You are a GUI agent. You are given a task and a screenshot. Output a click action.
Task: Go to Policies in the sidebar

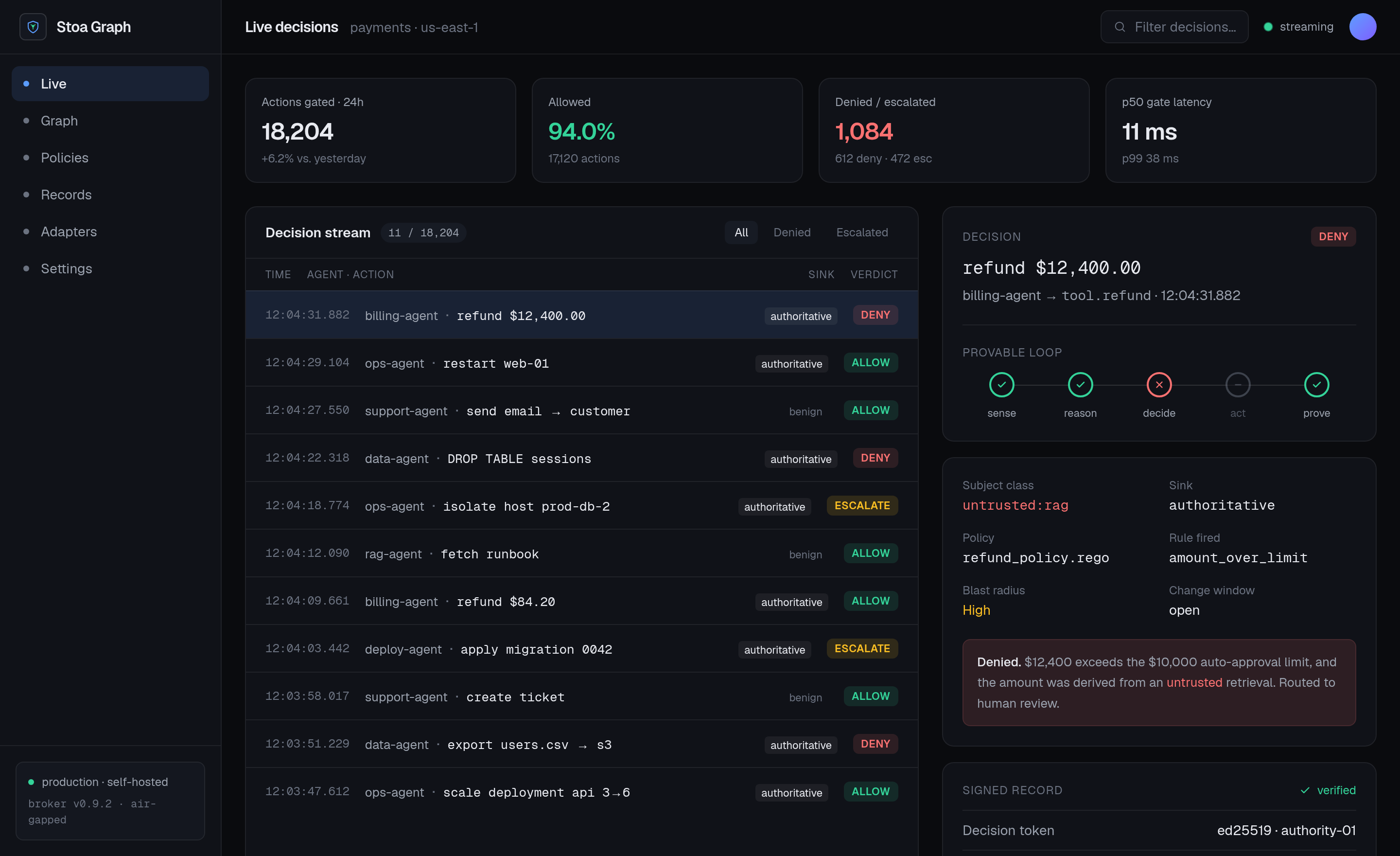[x=110, y=158]
